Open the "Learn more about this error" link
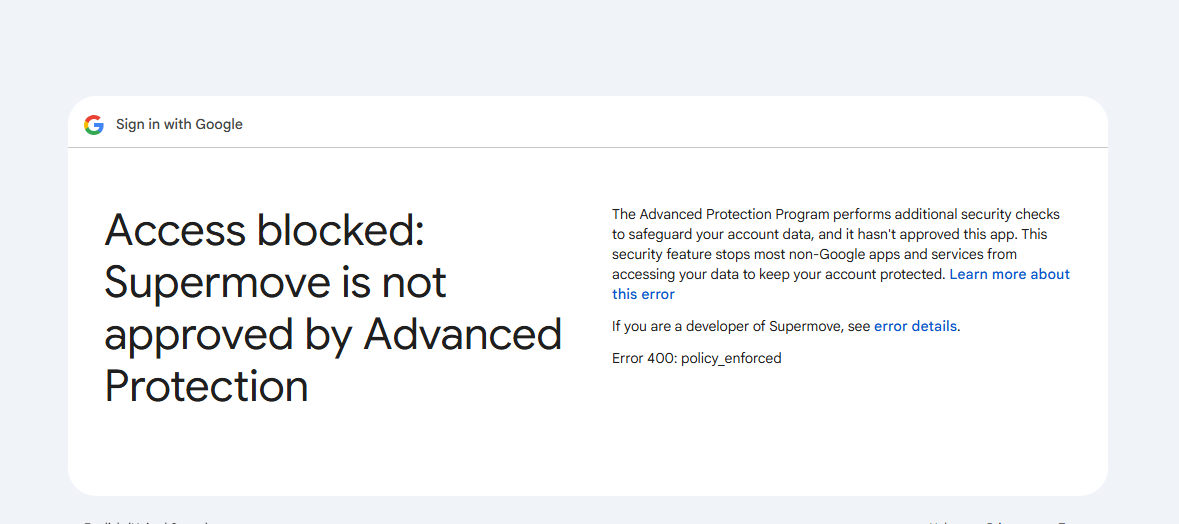The width and height of the screenshot is (1179, 524). (1009, 275)
